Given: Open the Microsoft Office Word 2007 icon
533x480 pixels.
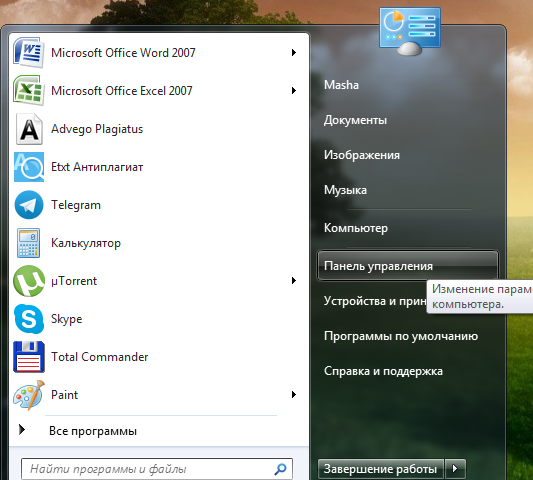Looking at the screenshot, I should pyautogui.click(x=29, y=53).
